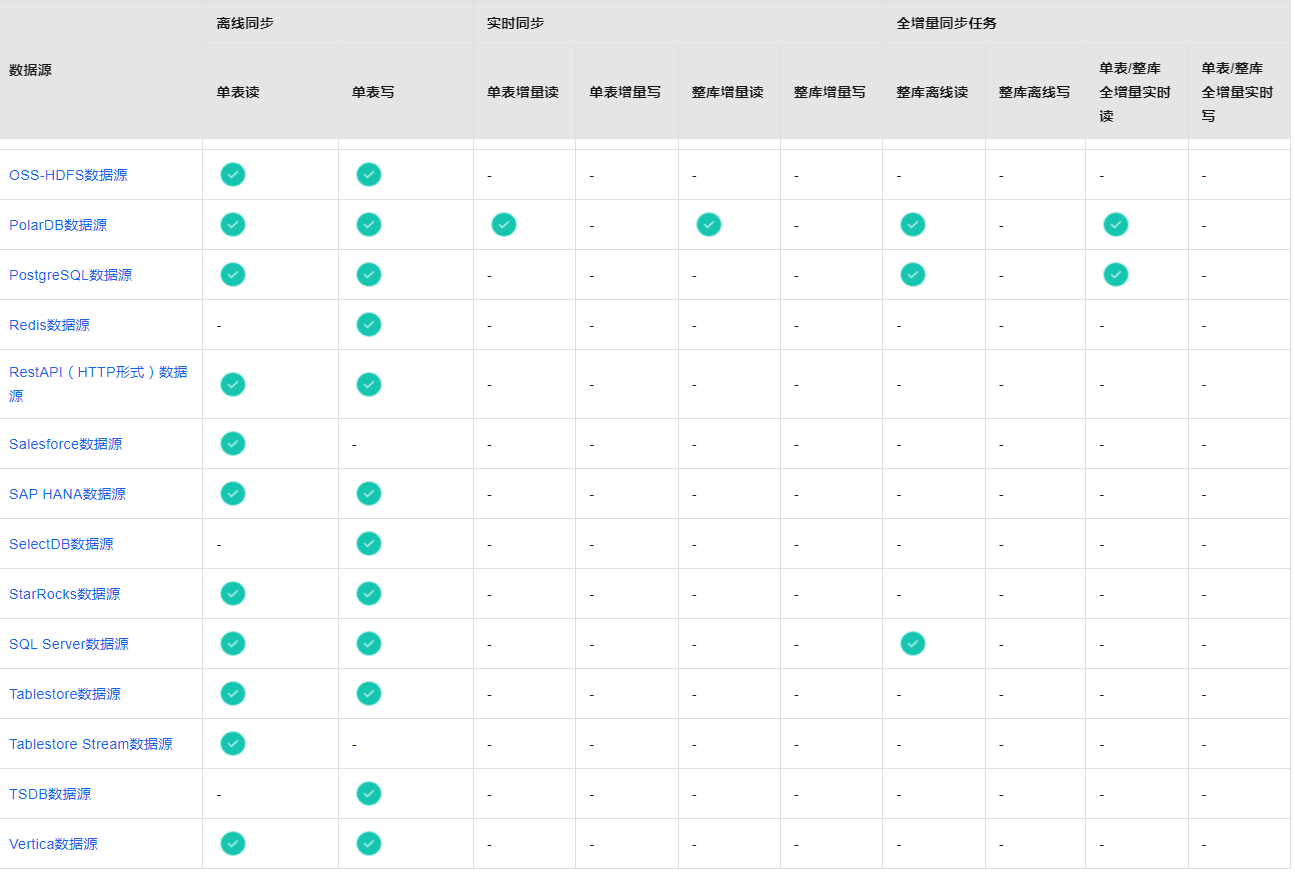Open the StarRocks数据源 link
Screen dimensions: 1295x880
pos(65,594)
